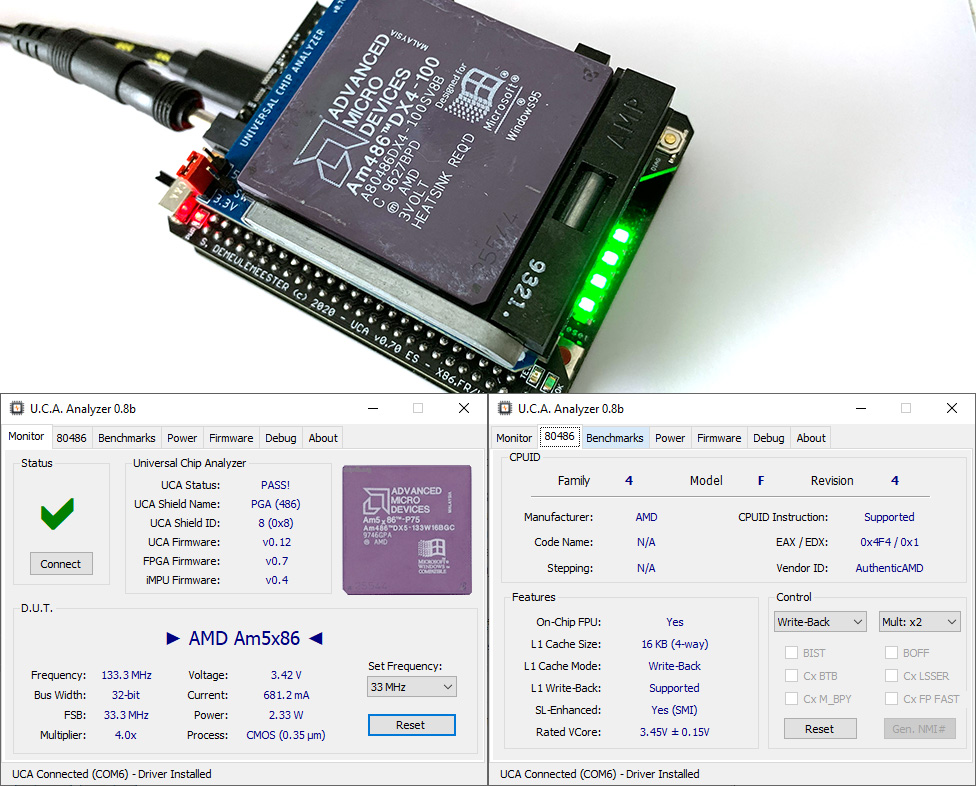Click the CPUID Instruction value "Supported"

889,517
